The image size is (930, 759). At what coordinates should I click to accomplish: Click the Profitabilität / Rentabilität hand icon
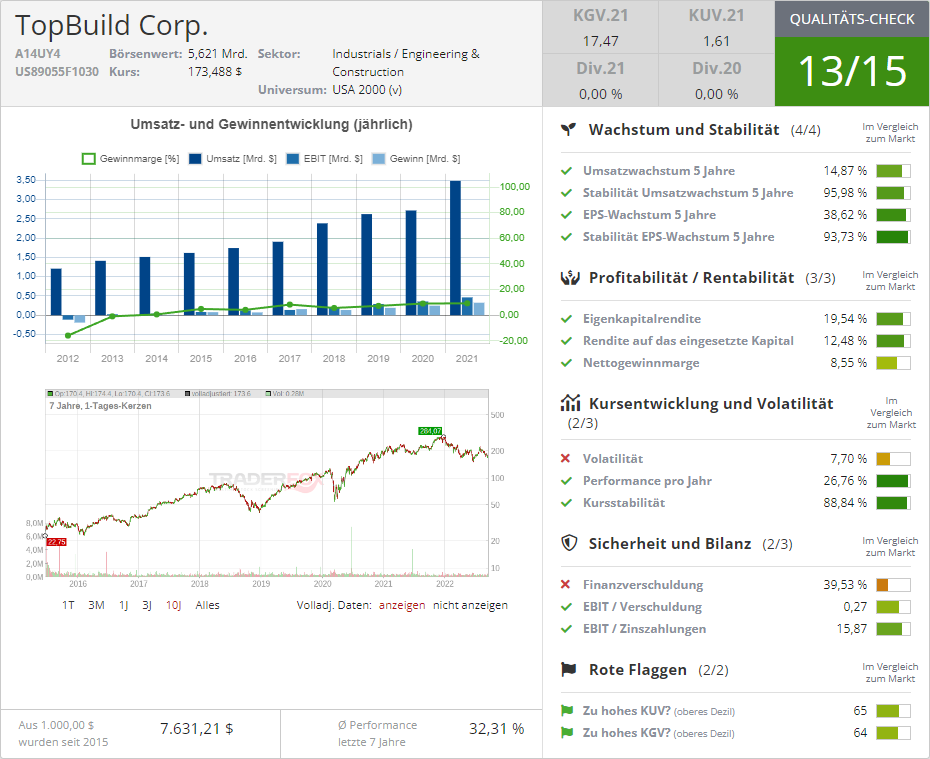(568, 277)
